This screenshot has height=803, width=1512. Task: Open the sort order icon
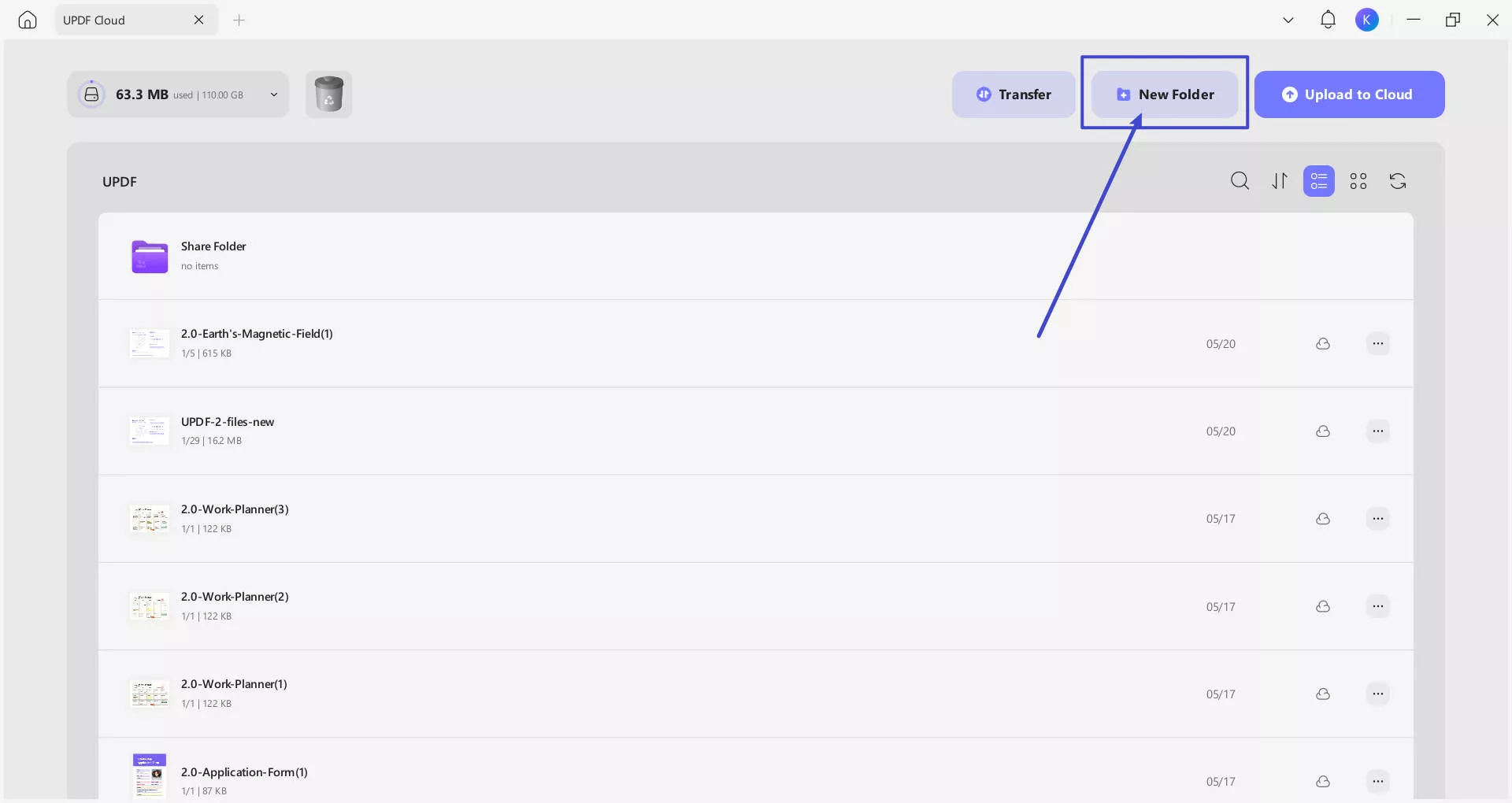[x=1280, y=181]
